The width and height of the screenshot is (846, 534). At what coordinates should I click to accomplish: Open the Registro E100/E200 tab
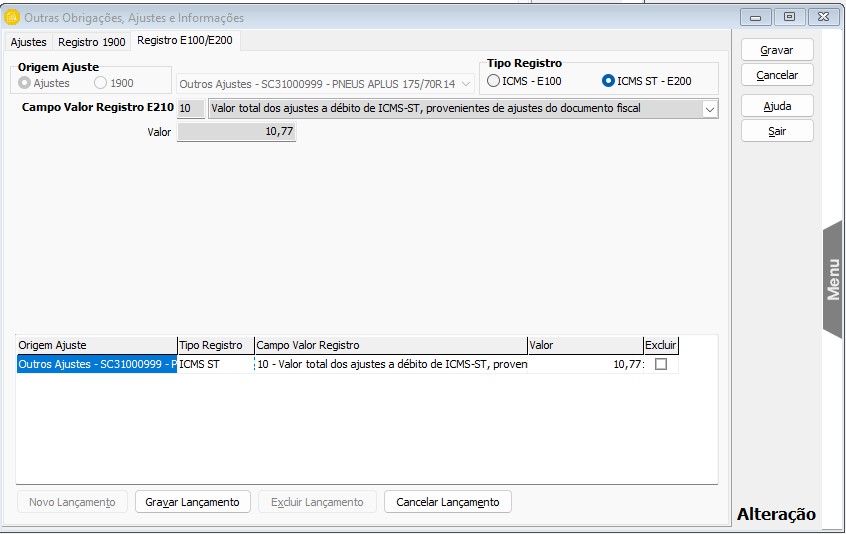[185, 41]
